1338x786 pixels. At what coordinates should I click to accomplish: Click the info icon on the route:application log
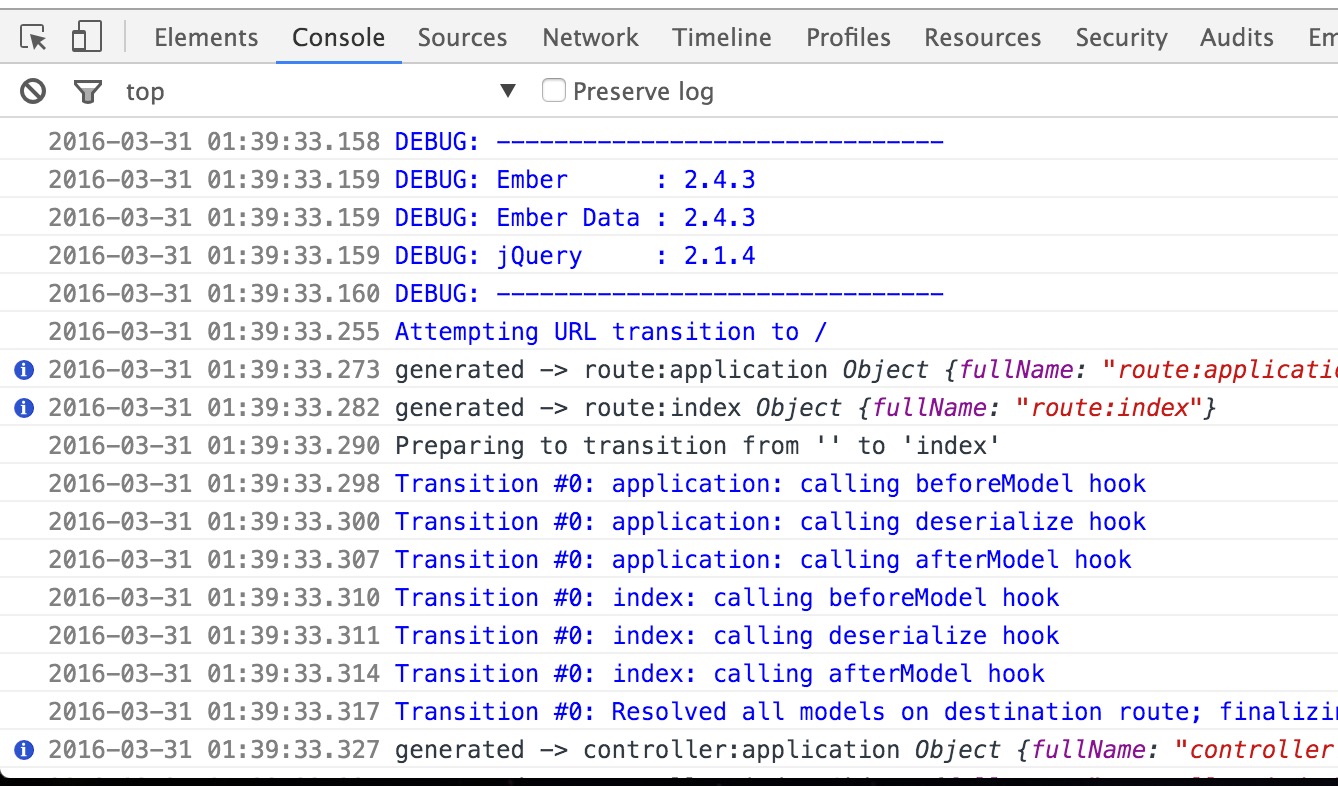[x=23, y=369]
